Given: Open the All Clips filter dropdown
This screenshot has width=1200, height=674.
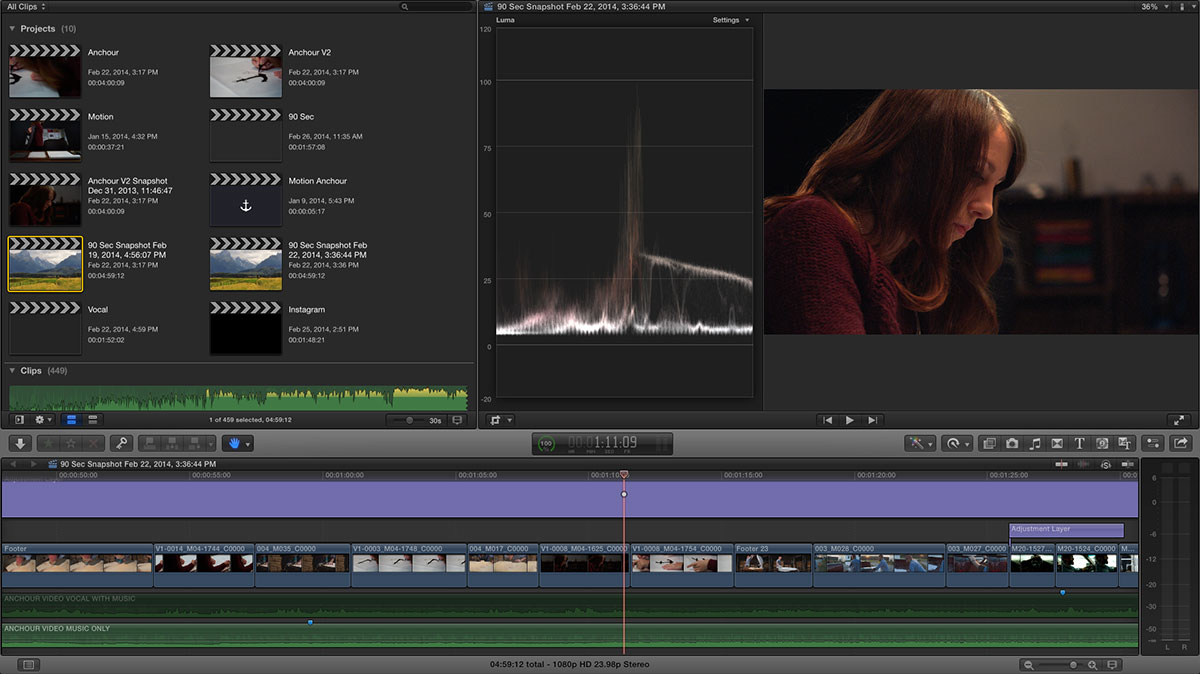Looking at the screenshot, I should click(x=26, y=7).
